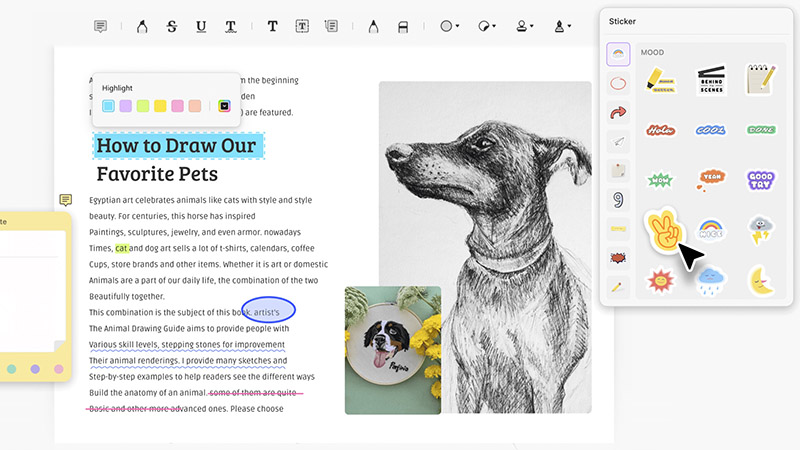Click the Favorite Pets heading
This screenshot has width=800, height=450.
(x=157, y=174)
